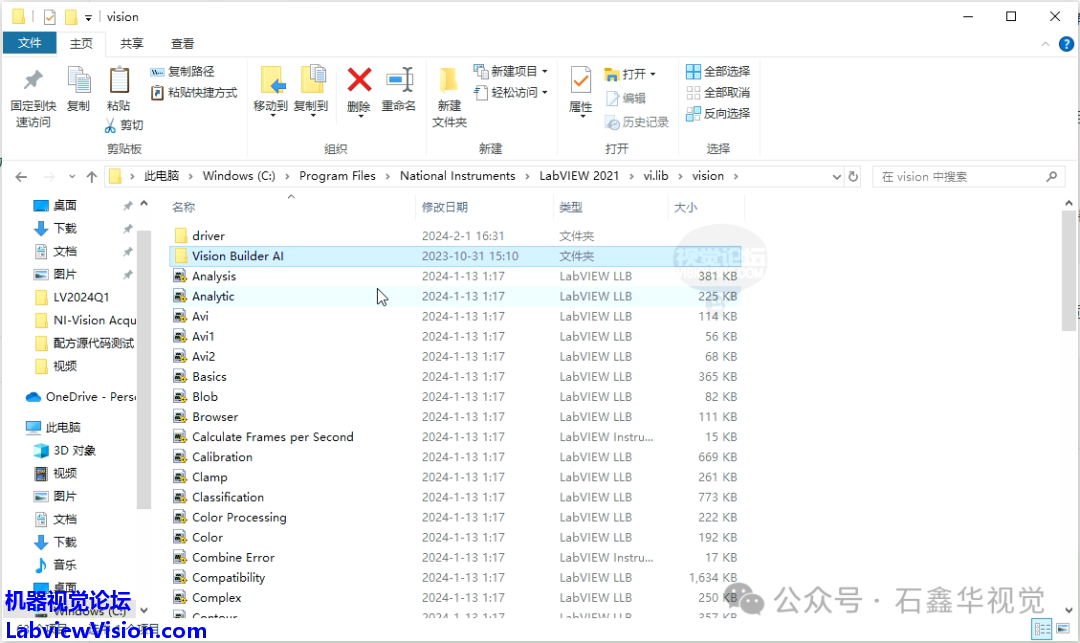The image size is (1080, 643).
Task: Click Select None in ribbon
Action: [x=718, y=93]
